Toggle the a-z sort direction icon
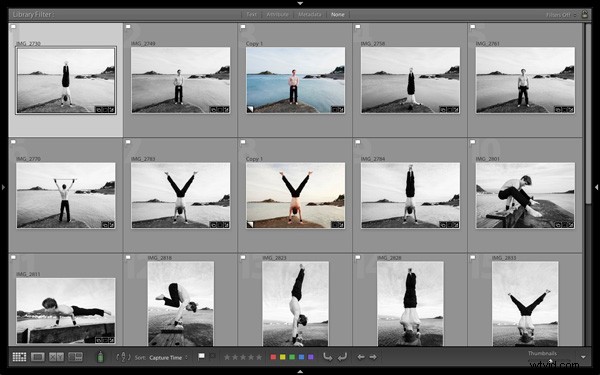 click(x=123, y=357)
